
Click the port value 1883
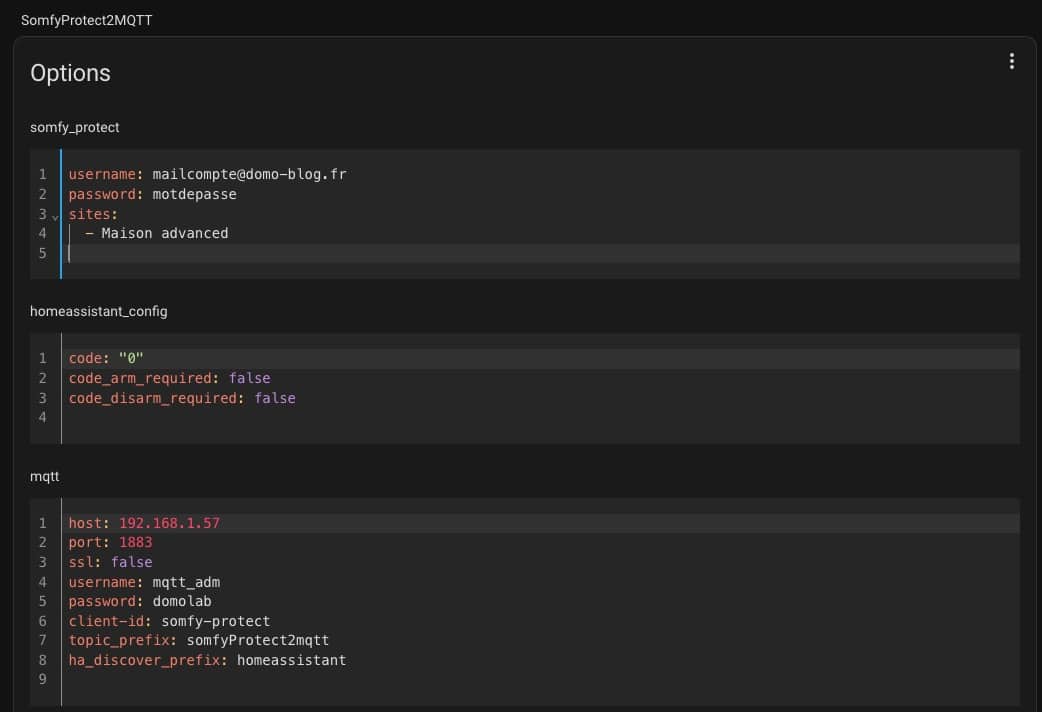pyautogui.click(x=135, y=542)
